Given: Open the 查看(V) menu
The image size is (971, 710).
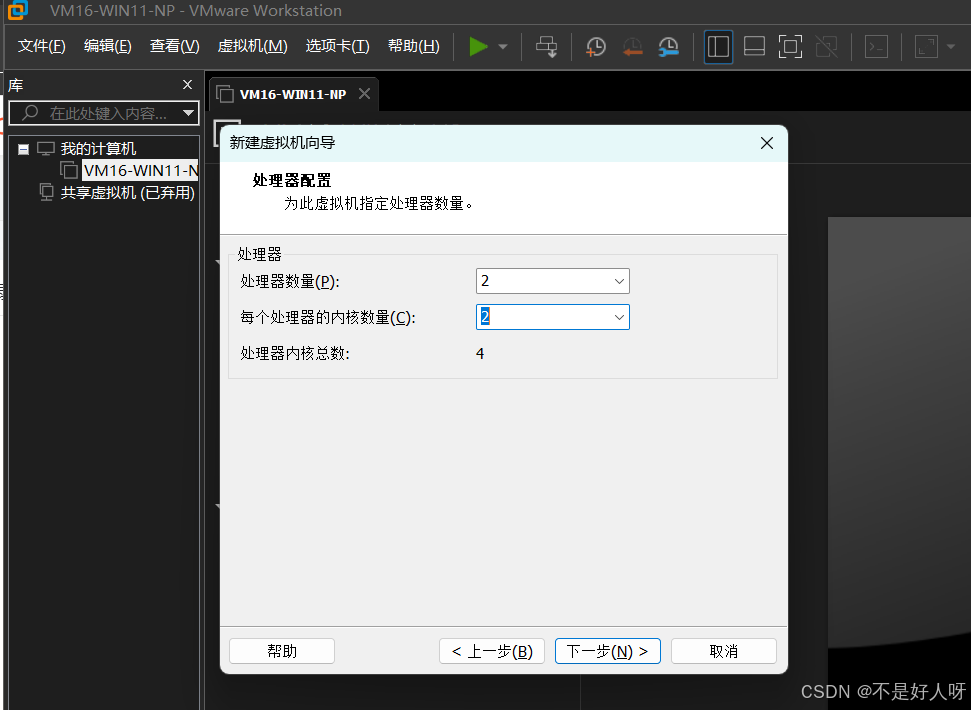Looking at the screenshot, I should (175, 46).
